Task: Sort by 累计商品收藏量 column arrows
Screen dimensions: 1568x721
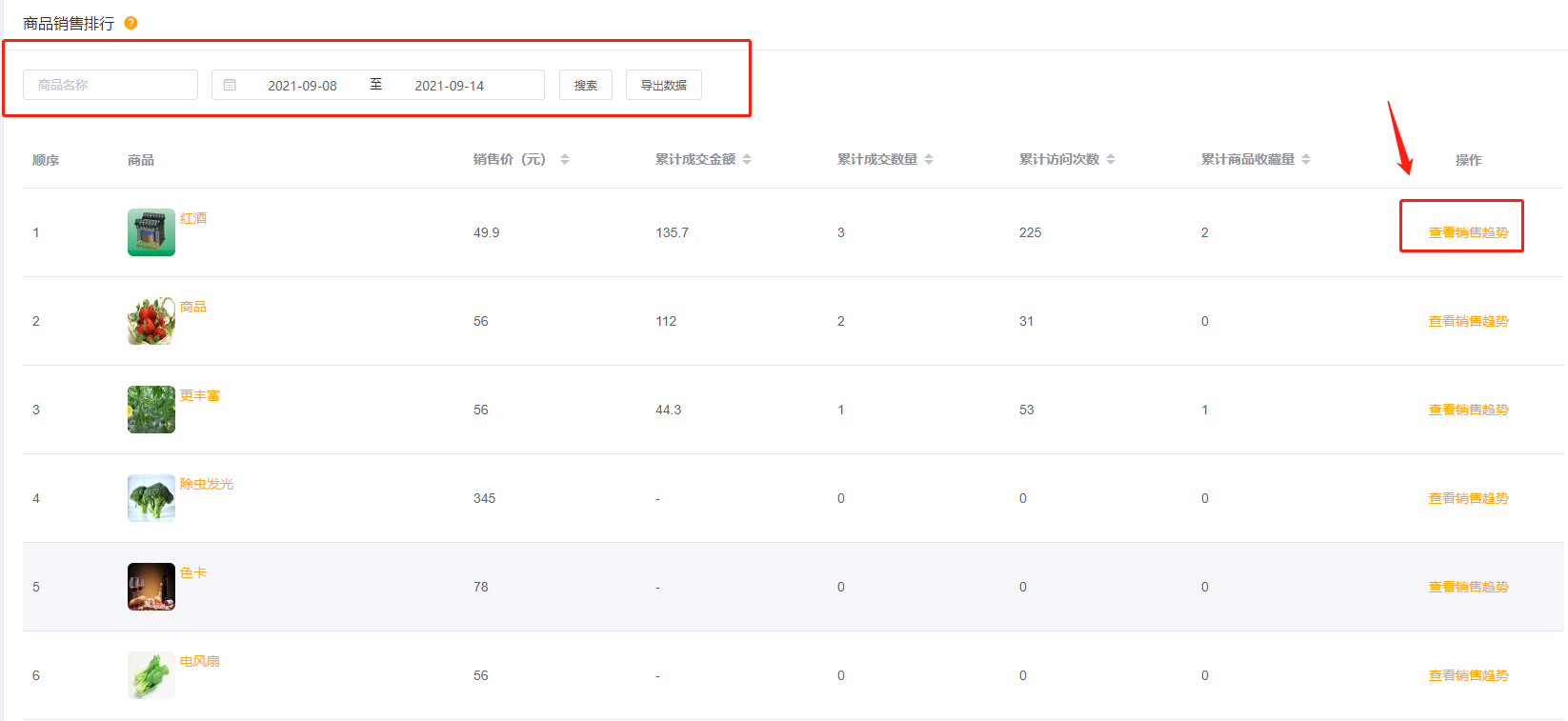Action: point(1306,159)
